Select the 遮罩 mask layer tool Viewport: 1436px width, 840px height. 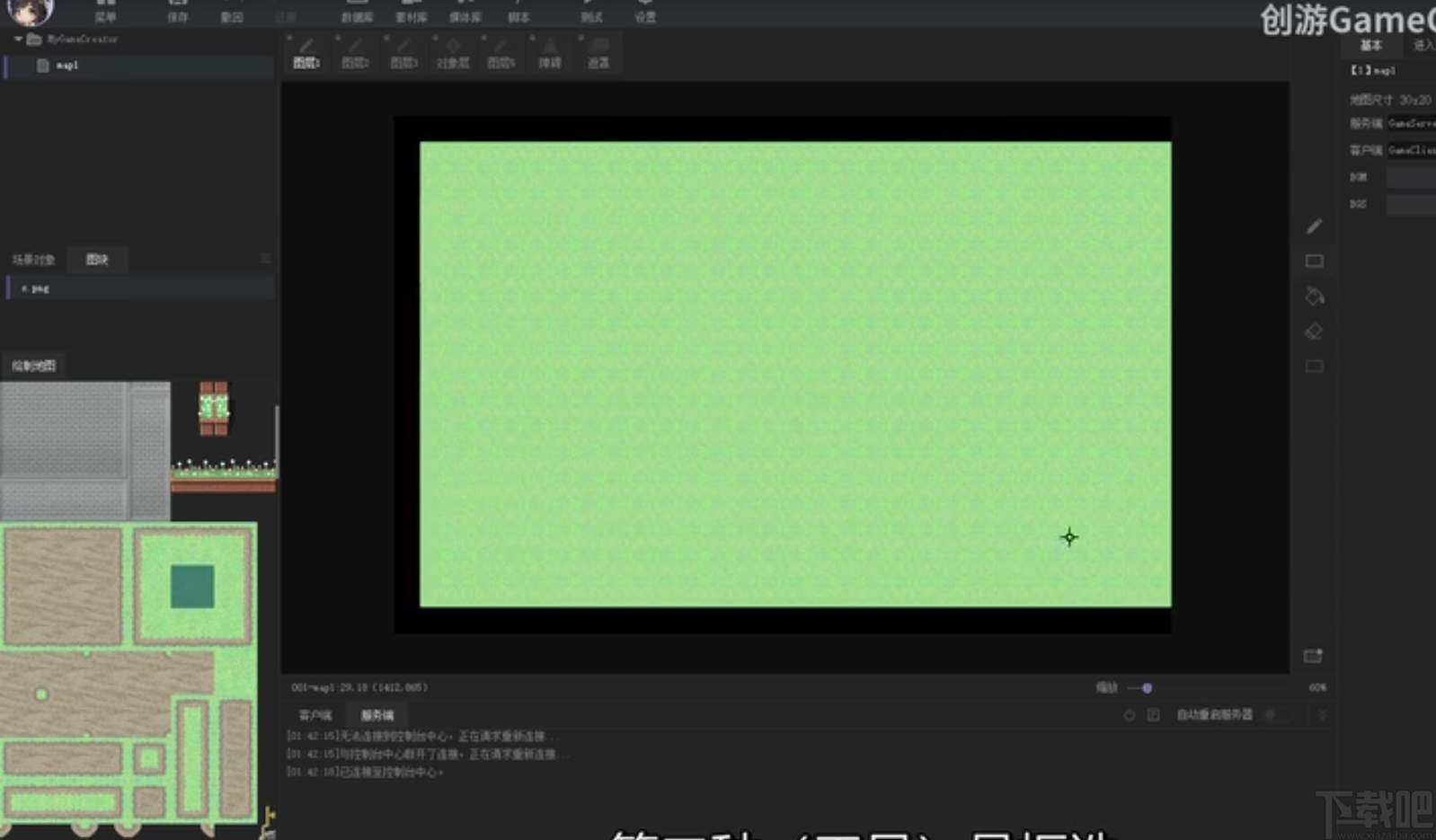(x=598, y=53)
